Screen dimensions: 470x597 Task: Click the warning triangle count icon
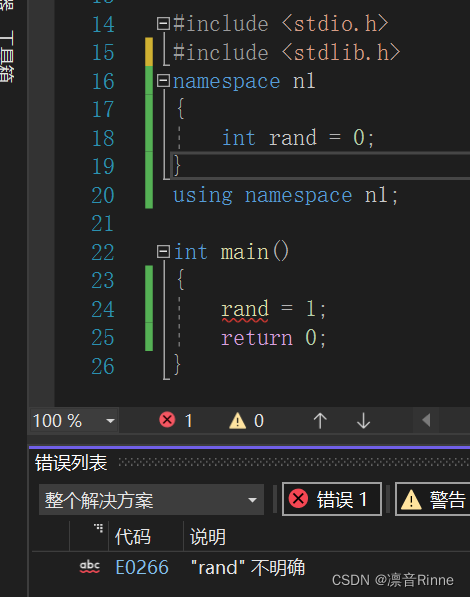238,421
